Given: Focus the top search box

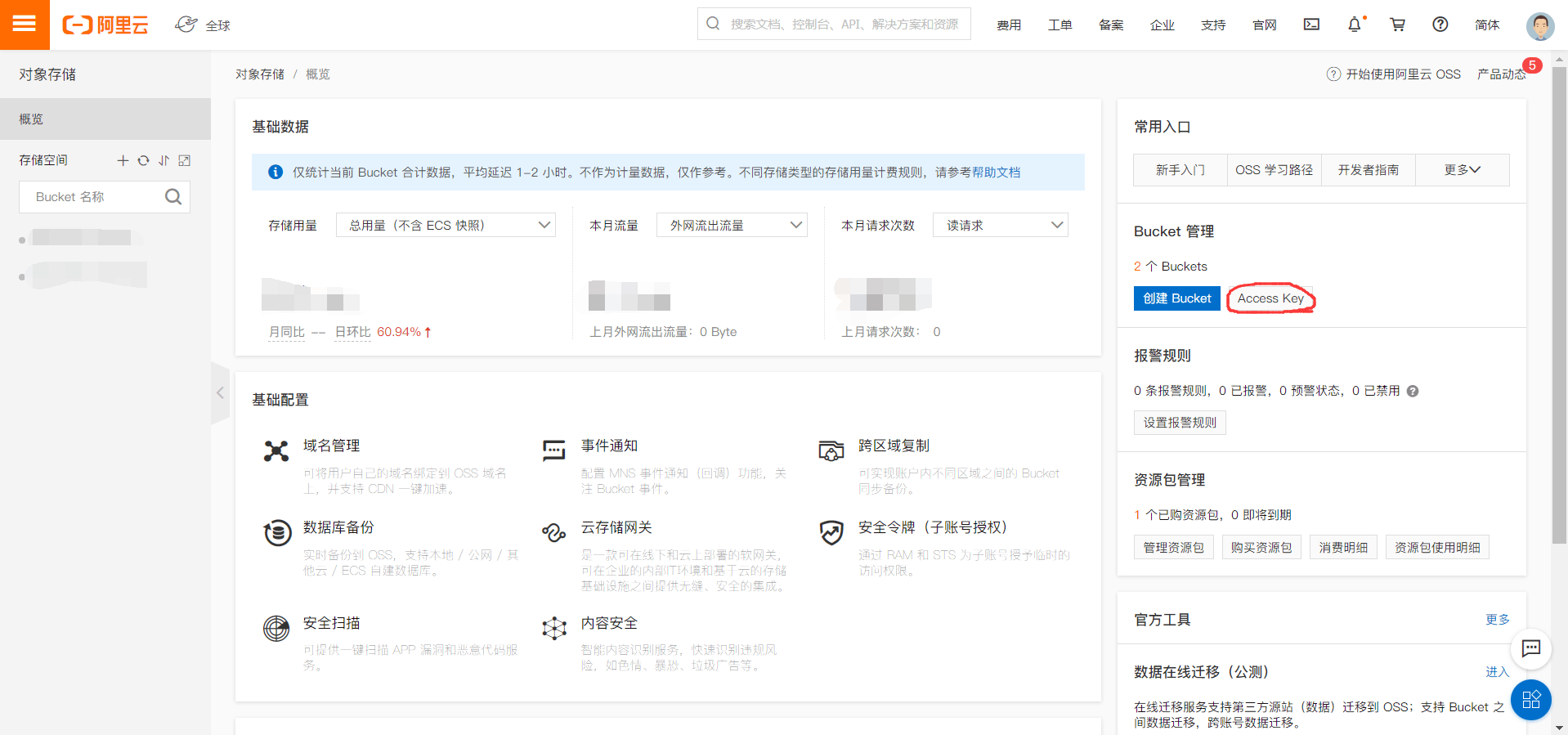Looking at the screenshot, I should pyautogui.click(x=834, y=24).
